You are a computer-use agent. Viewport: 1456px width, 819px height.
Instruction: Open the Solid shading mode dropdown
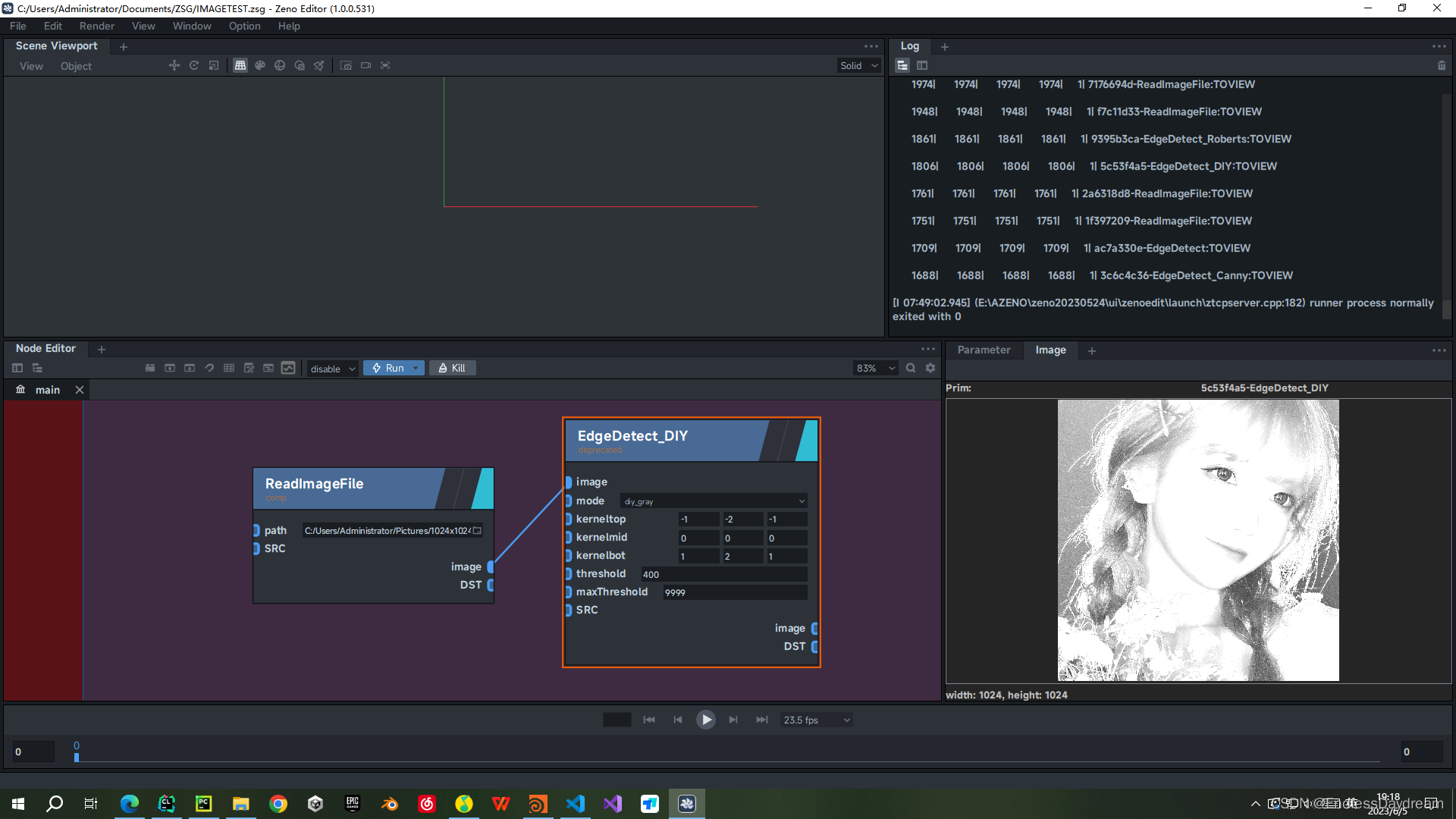click(858, 65)
